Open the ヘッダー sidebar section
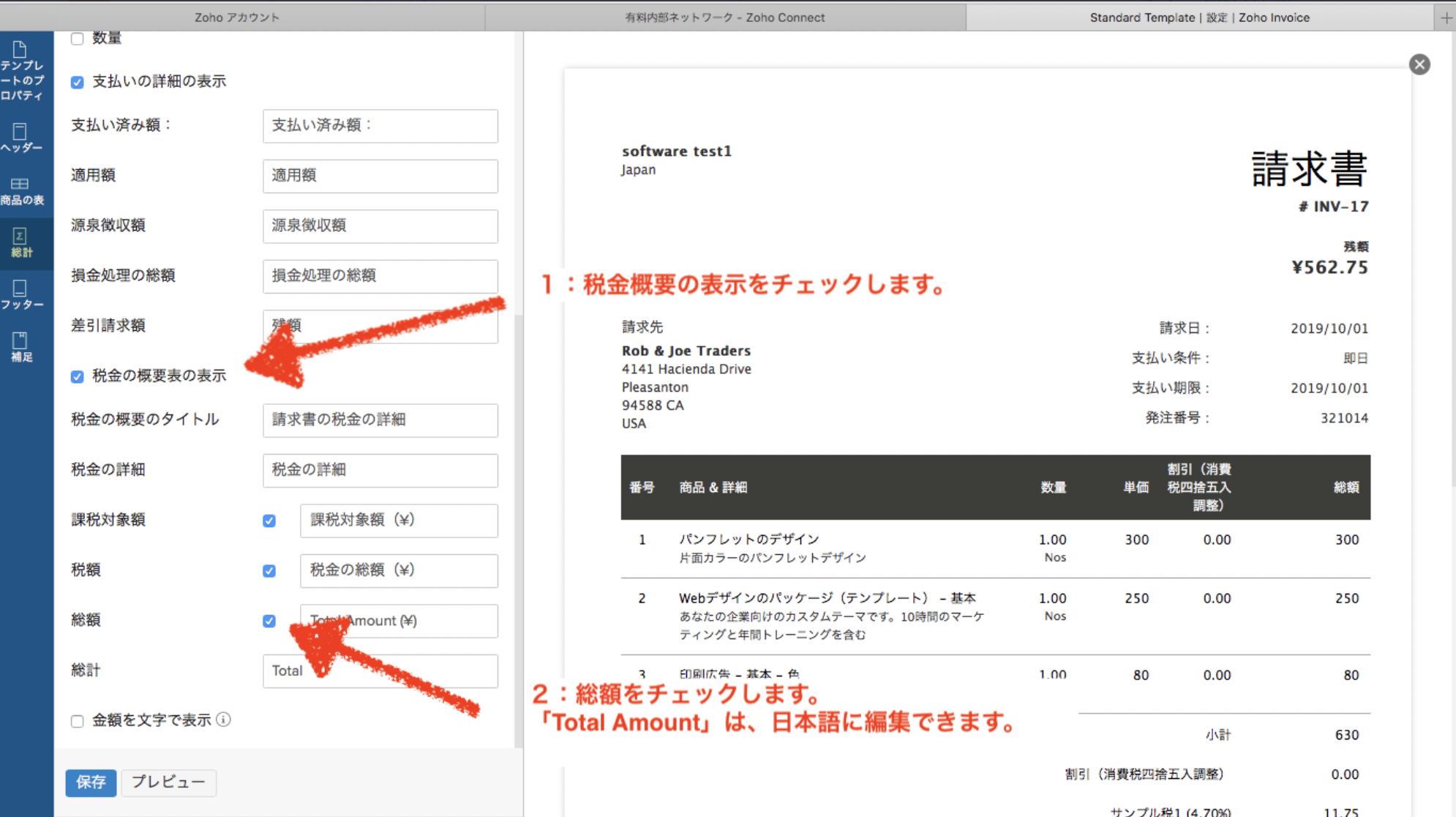This screenshot has width=1456, height=817. (22, 138)
